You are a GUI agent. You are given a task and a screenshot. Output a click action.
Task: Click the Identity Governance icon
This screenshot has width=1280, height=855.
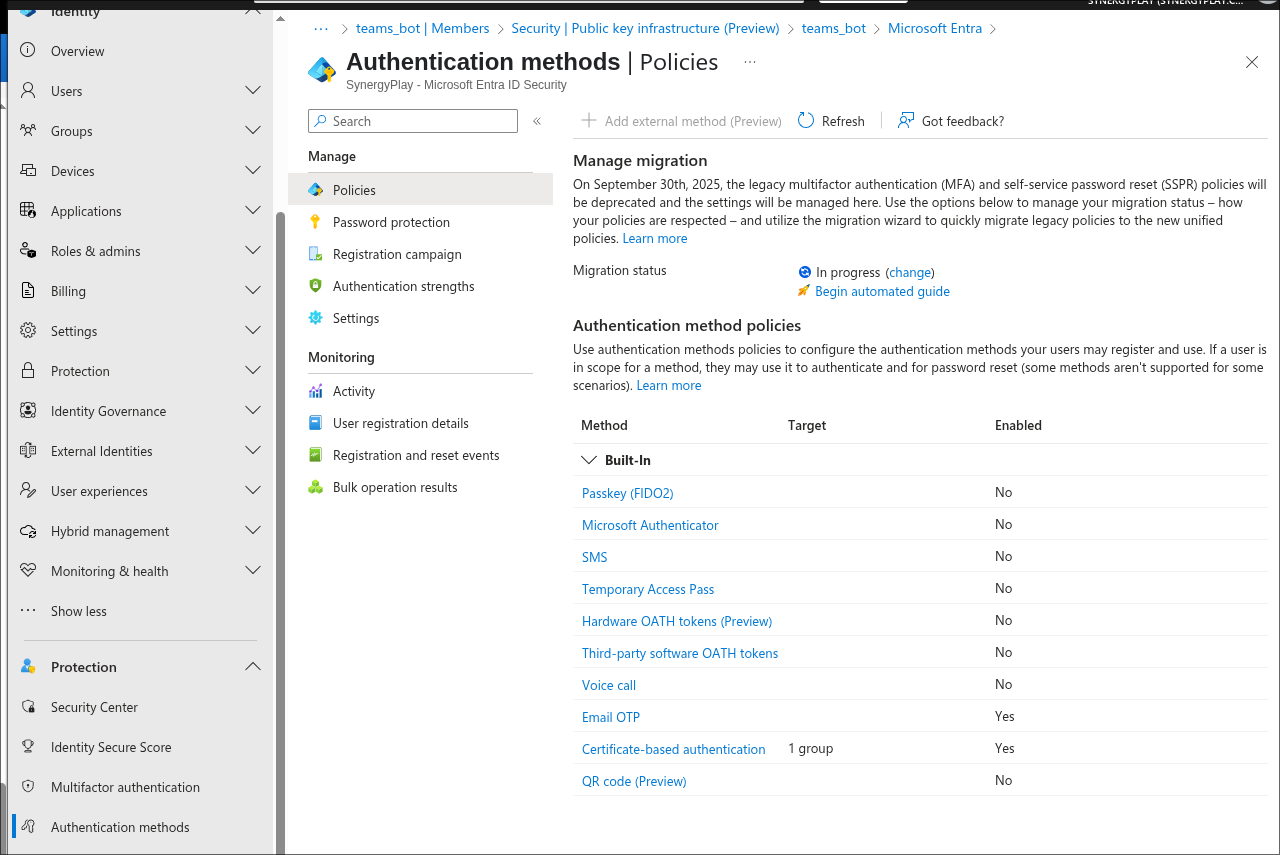coord(29,411)
